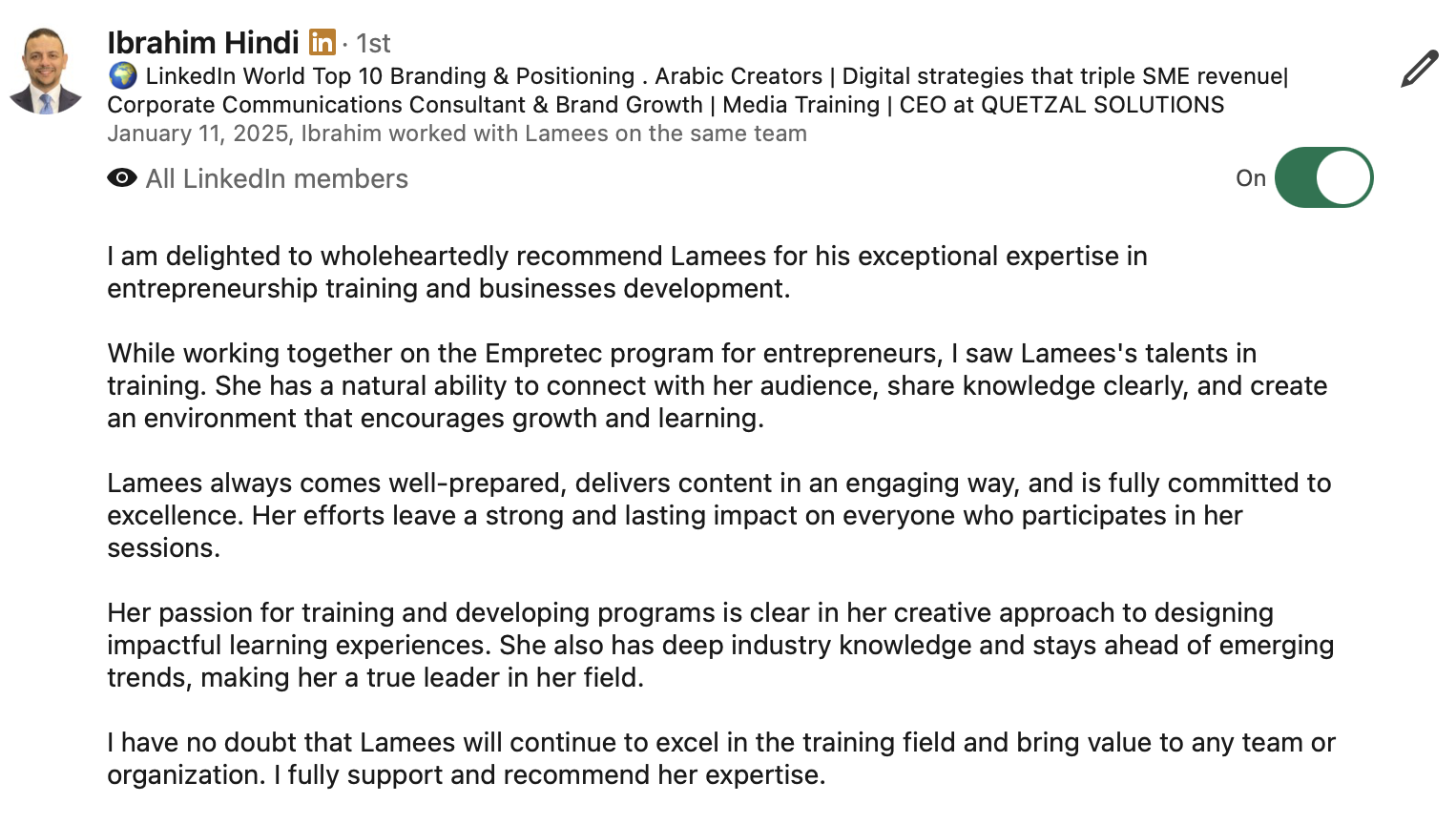Click the January 11, 2025 relationship line

pyautogui.click(x=457, y=134)
